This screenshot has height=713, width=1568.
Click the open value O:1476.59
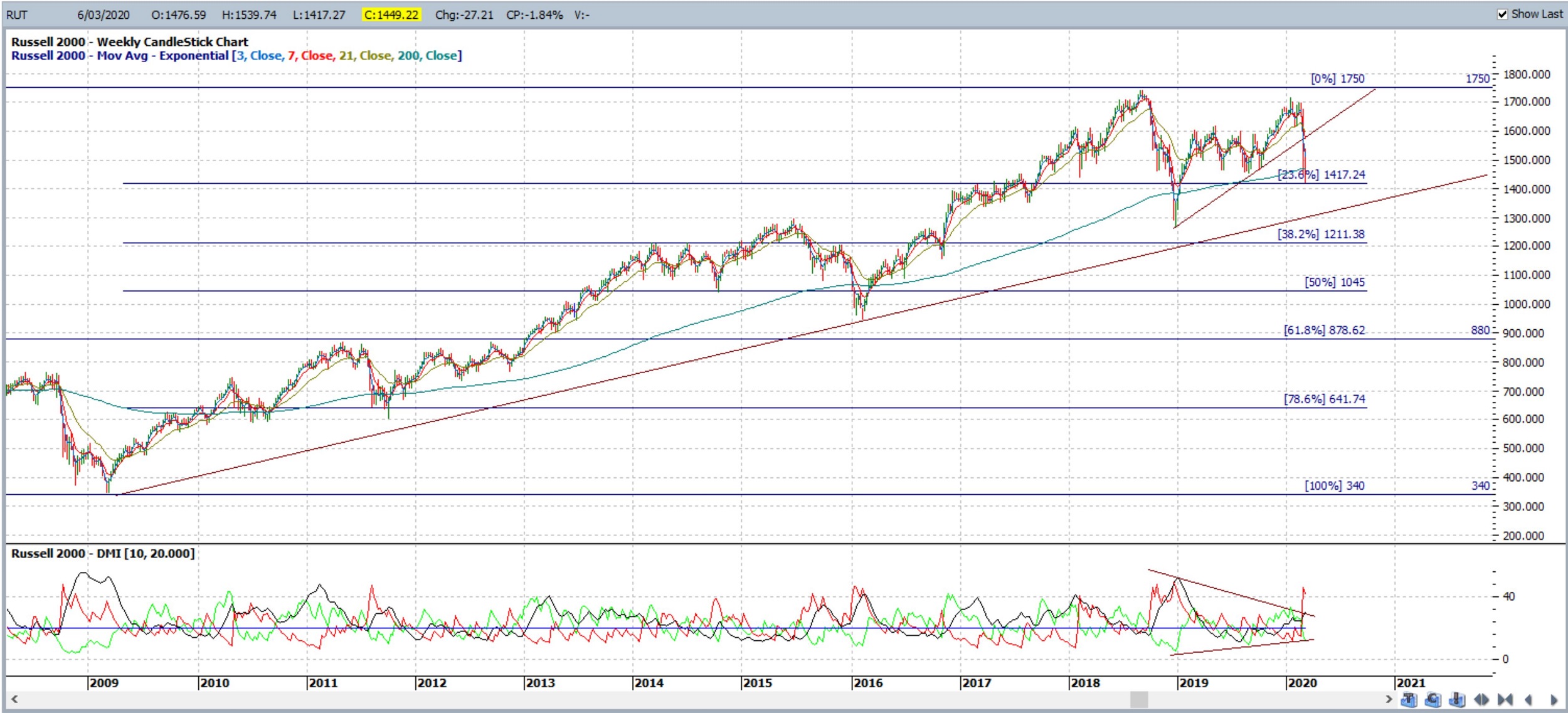(x=178, y=14)
